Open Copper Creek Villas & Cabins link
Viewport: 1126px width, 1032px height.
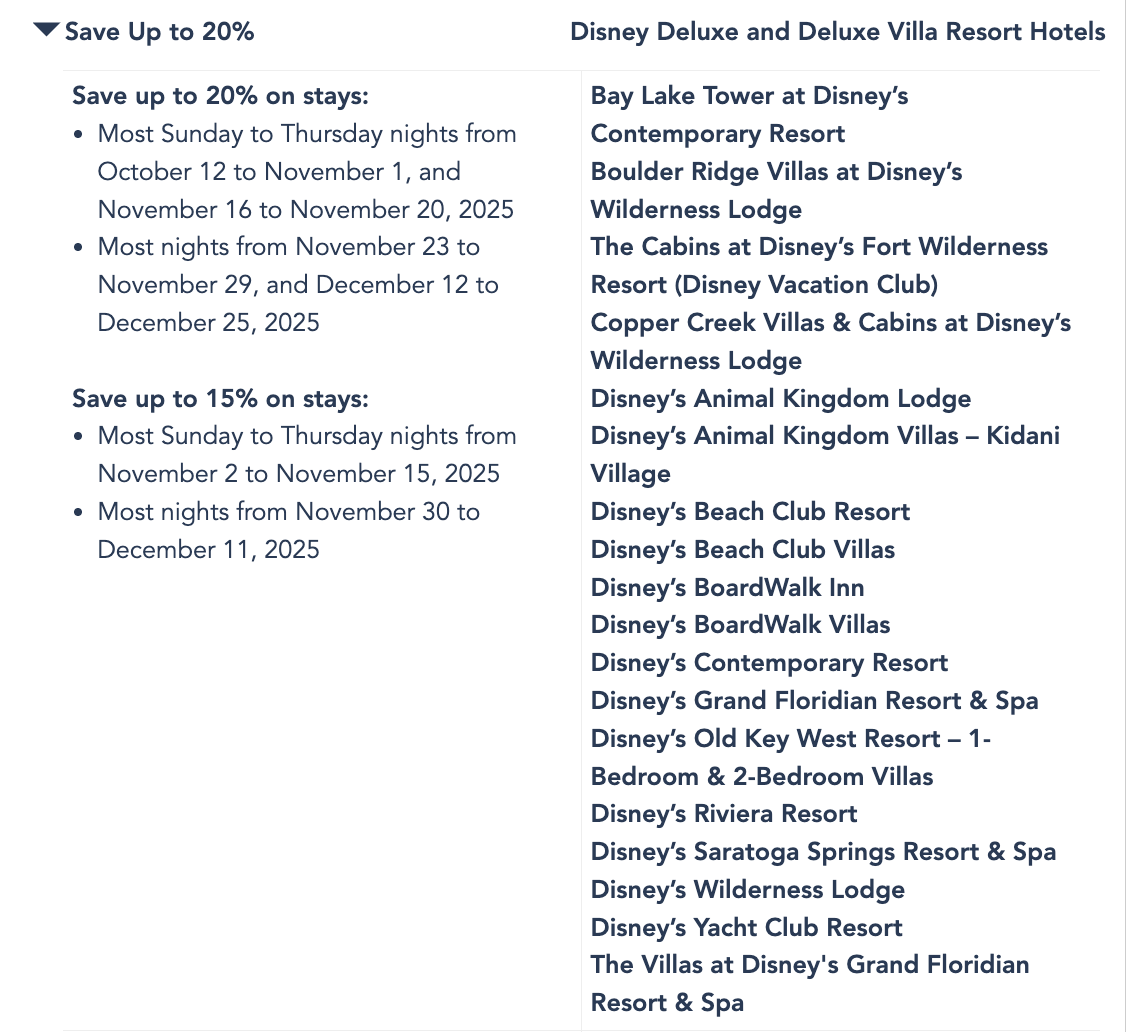[x=830, y=323]
